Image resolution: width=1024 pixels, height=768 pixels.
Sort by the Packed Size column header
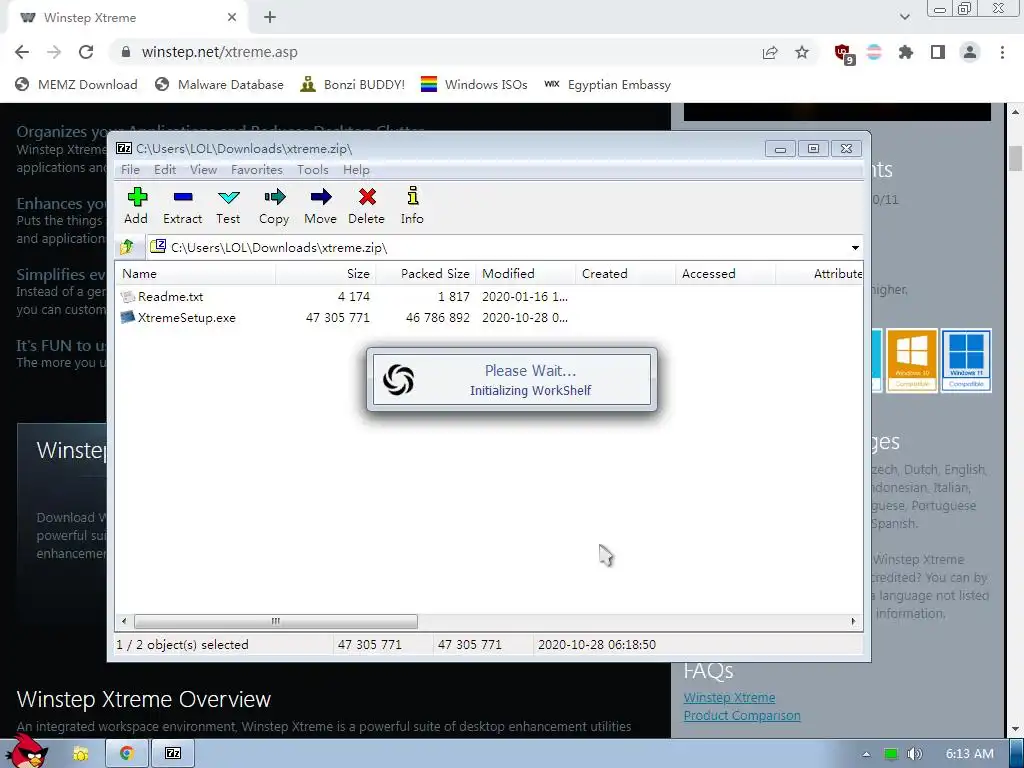pos(426,274)
